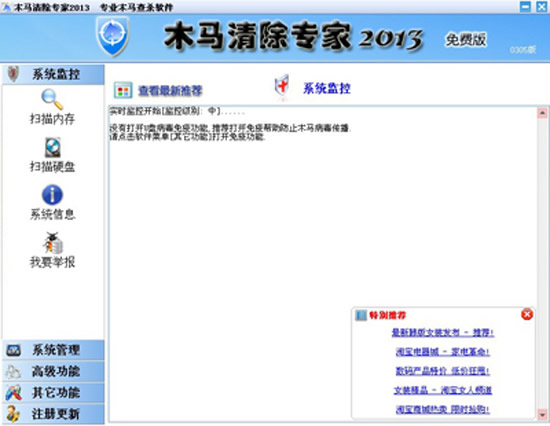The width and height of the screenshot is (550, 426).
Task: Open the 数码产品特价 低价狂甩! link
Action: click(443, 371)
